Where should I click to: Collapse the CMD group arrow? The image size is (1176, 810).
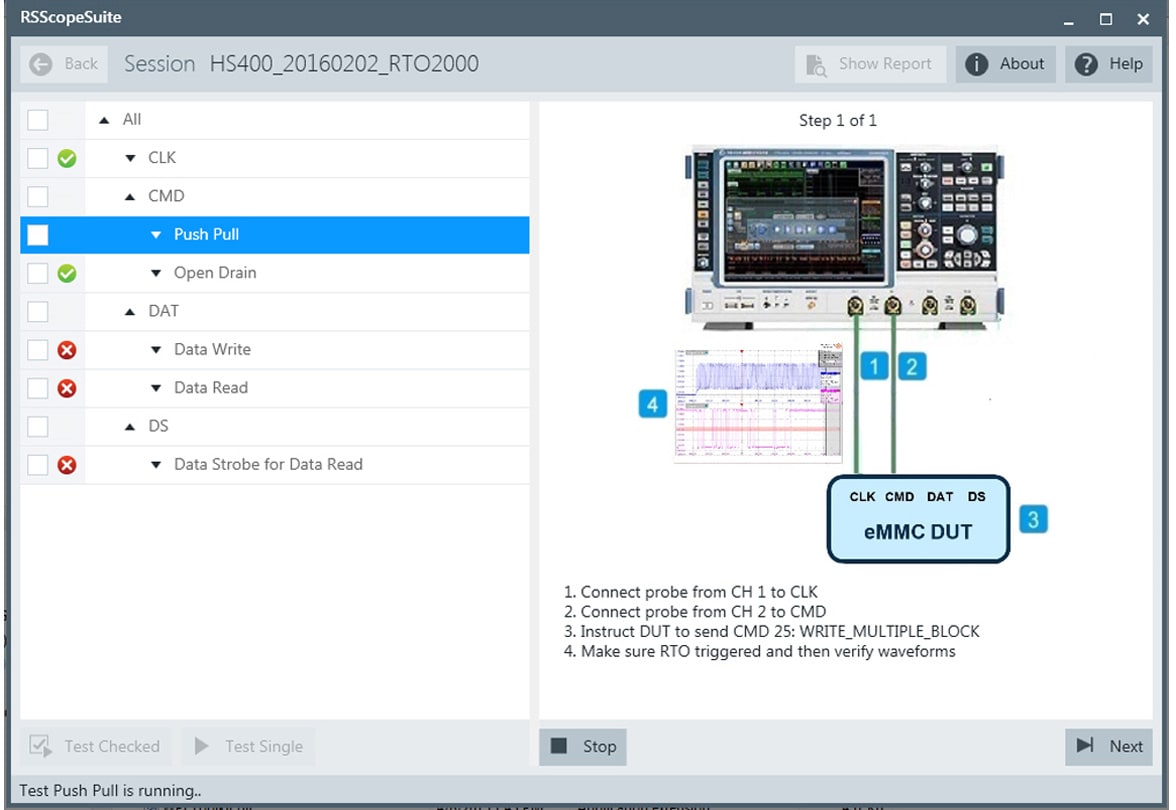(130, 196)
